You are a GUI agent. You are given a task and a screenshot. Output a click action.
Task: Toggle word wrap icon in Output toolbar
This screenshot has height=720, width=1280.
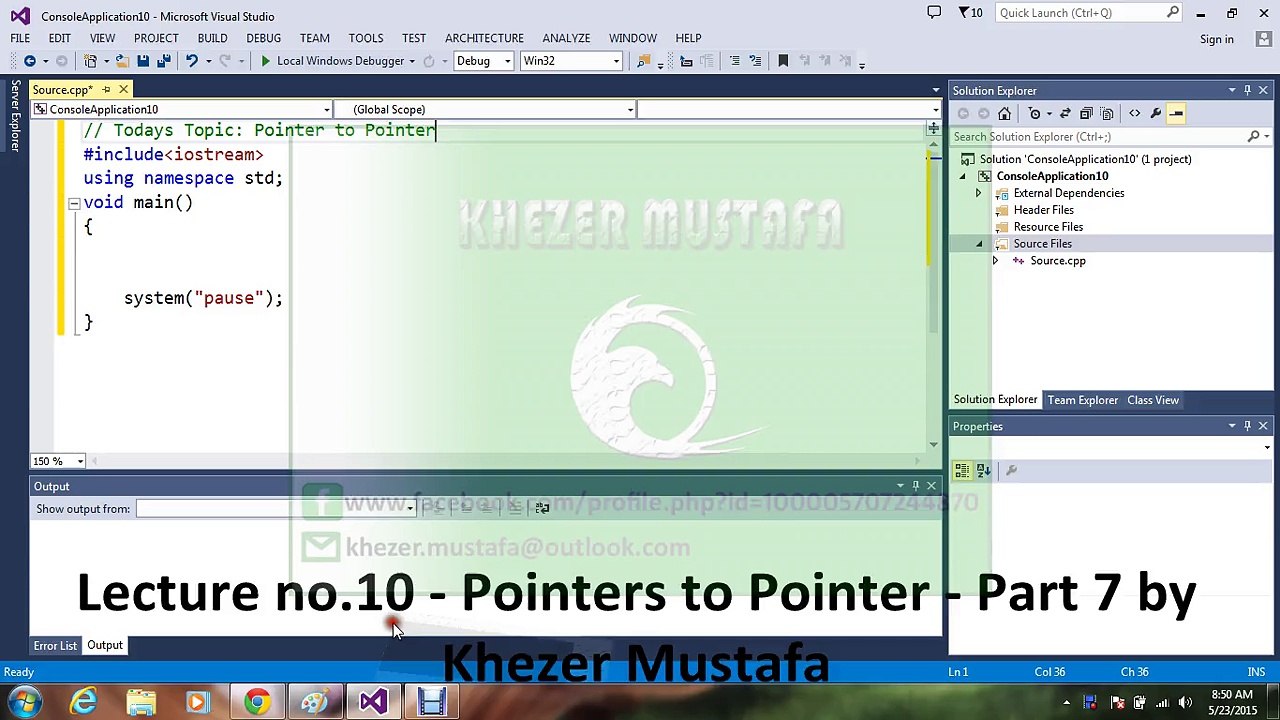click(542, 508)
